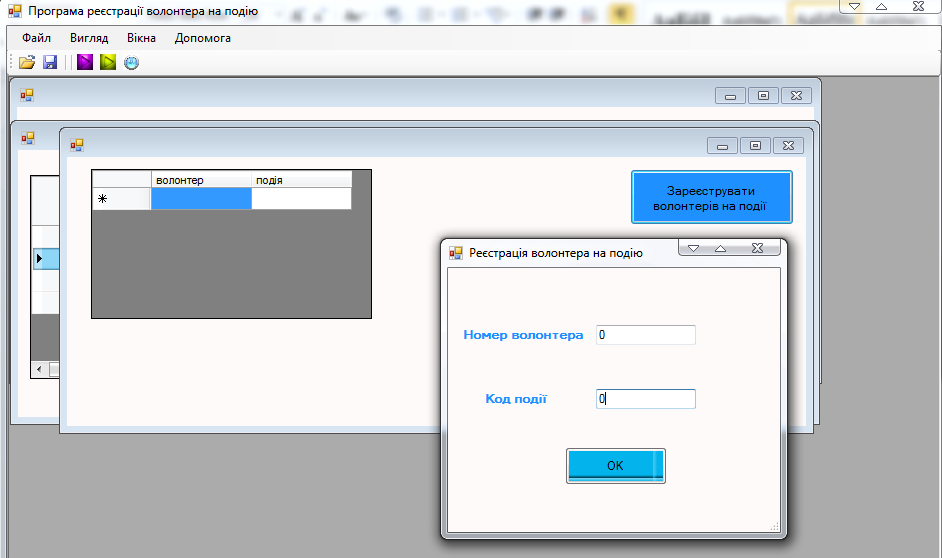Image resolution: width=942 pixels, height=558 pixels.
Task: Click the title icon of the волонтер grid window
Action: click(76, 145)
